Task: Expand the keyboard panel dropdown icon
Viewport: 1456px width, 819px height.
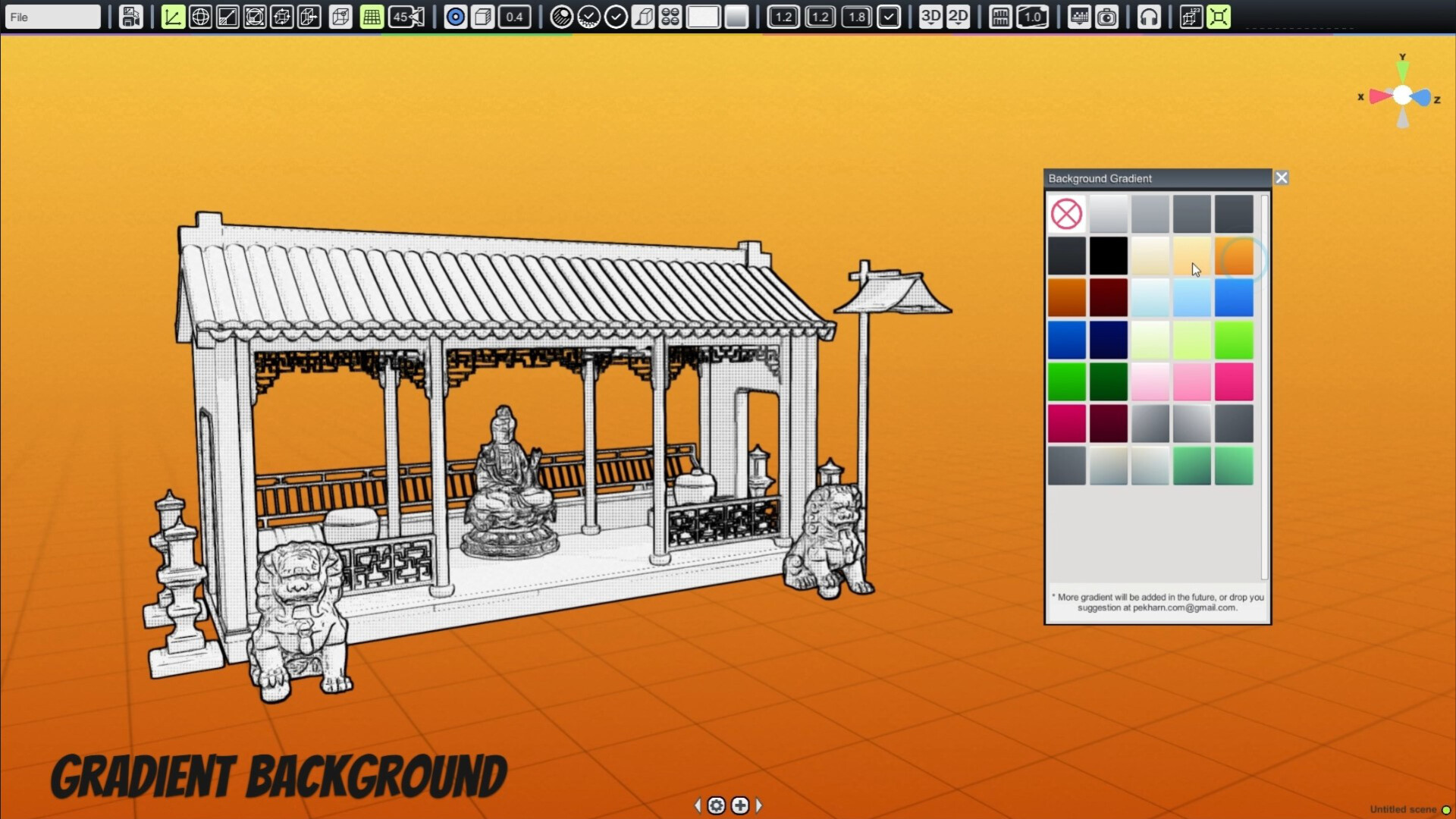Action: 1078,17
